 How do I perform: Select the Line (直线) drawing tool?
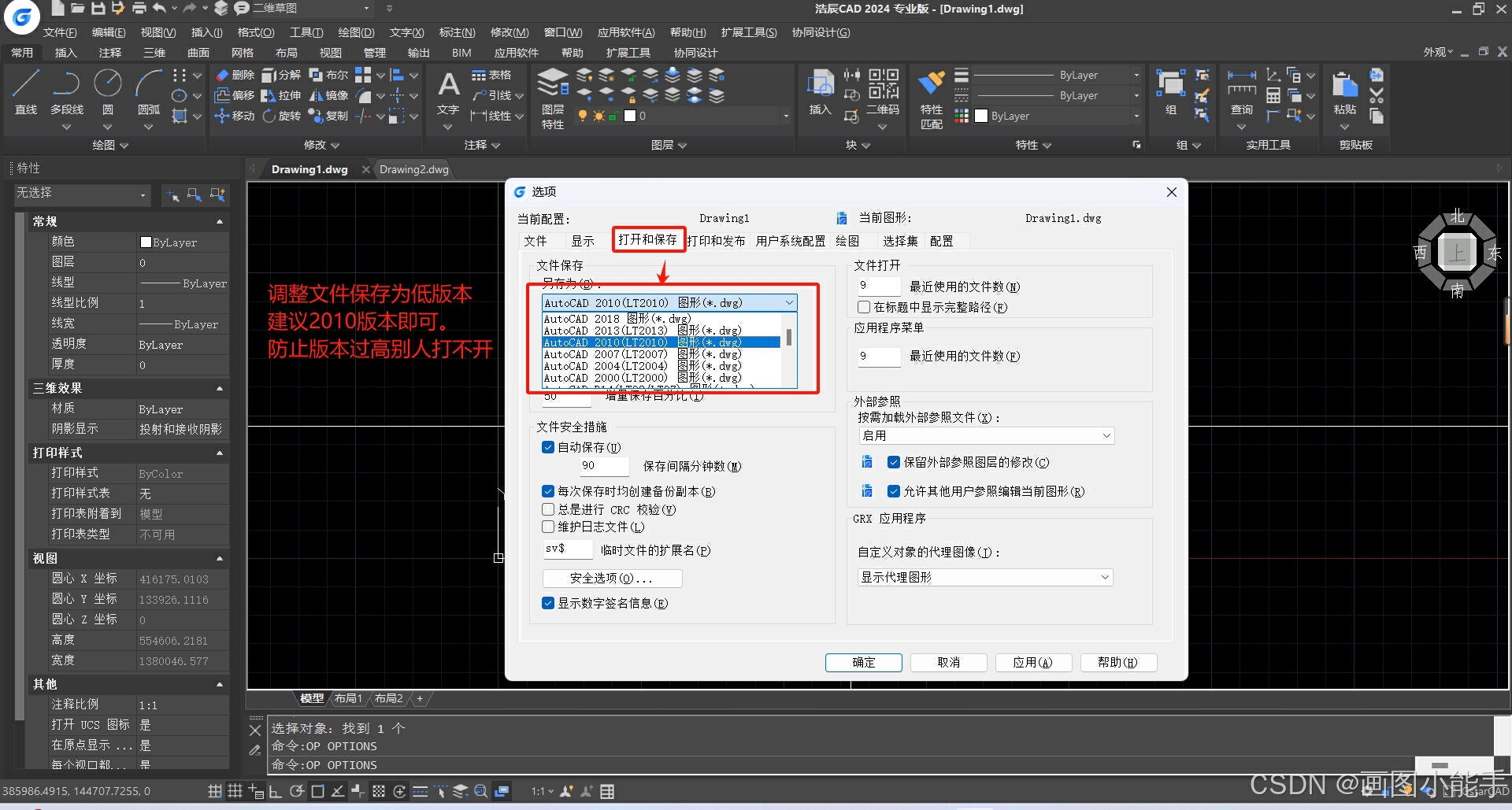[x=26, y=92]
